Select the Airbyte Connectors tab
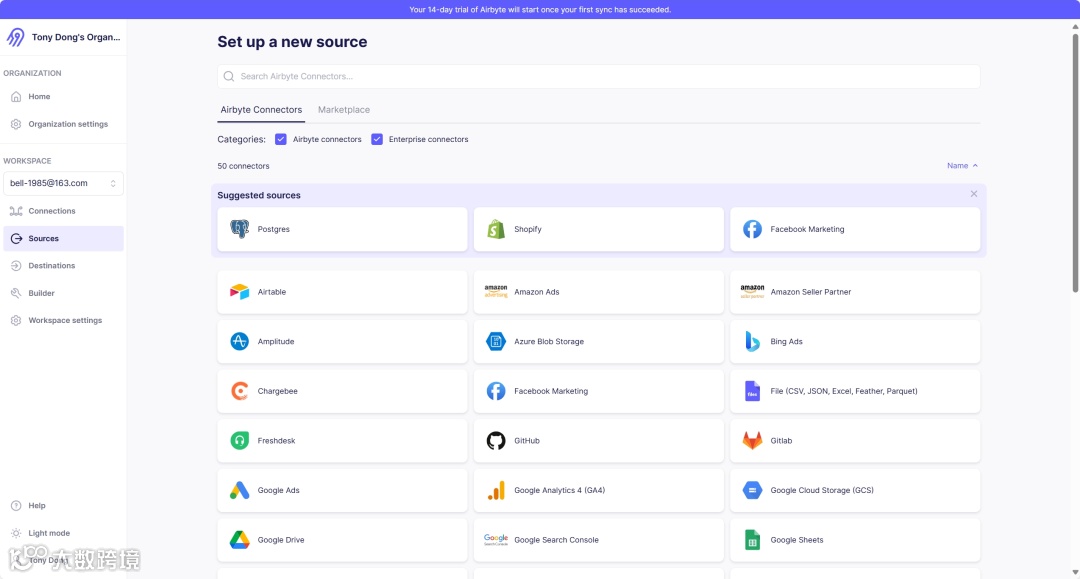The image size is (1080, 579). click(261, 109)
